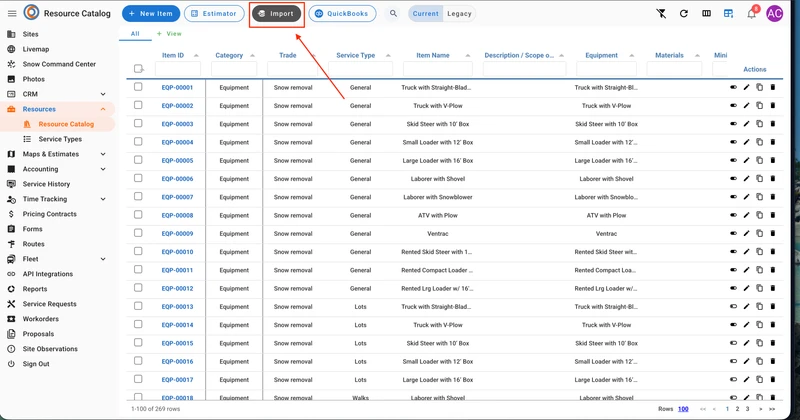
Task: Open Reports in the sidebar
Action: tap(35, 289)
